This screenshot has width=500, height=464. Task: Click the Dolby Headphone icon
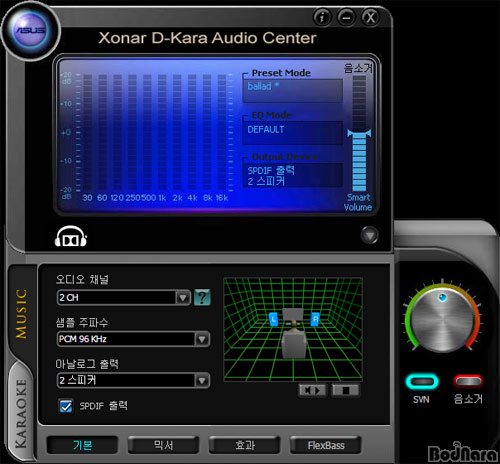(71, 237)
